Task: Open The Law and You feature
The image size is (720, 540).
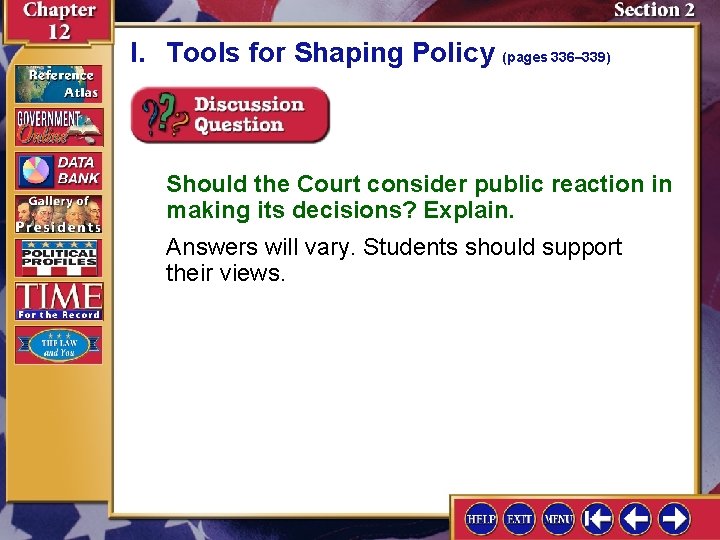Action: [58, 345]
